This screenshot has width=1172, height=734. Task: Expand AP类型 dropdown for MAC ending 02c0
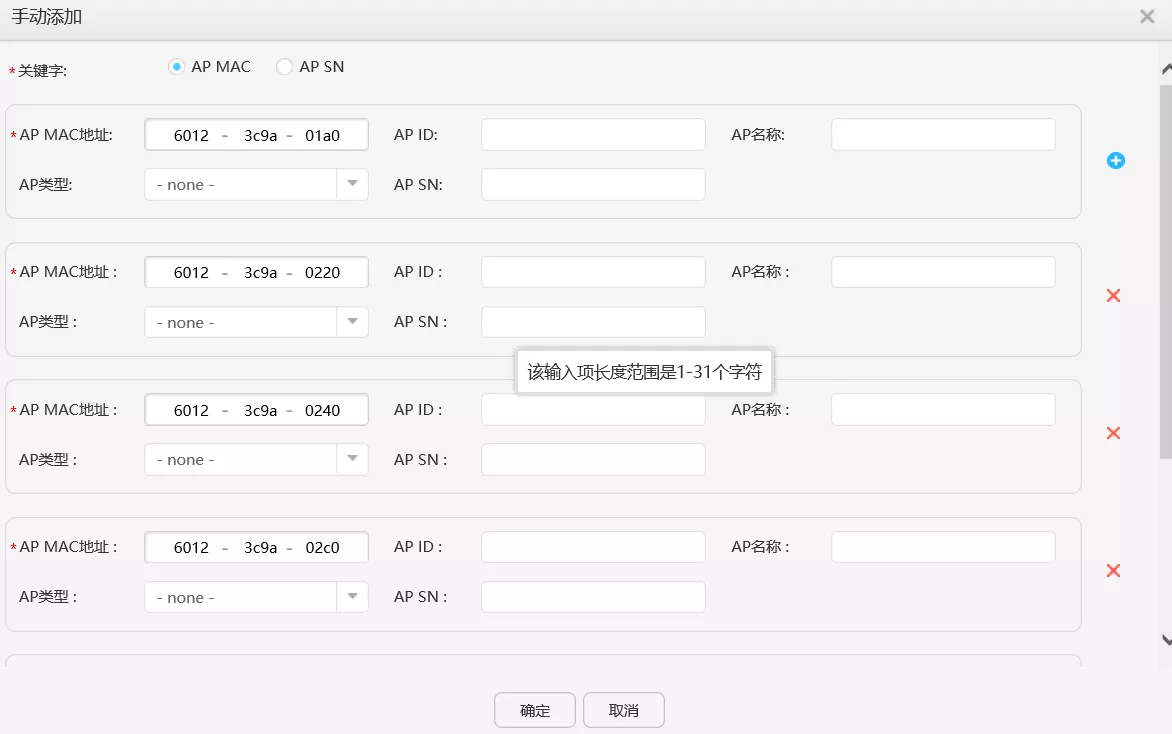coord(256,598)
